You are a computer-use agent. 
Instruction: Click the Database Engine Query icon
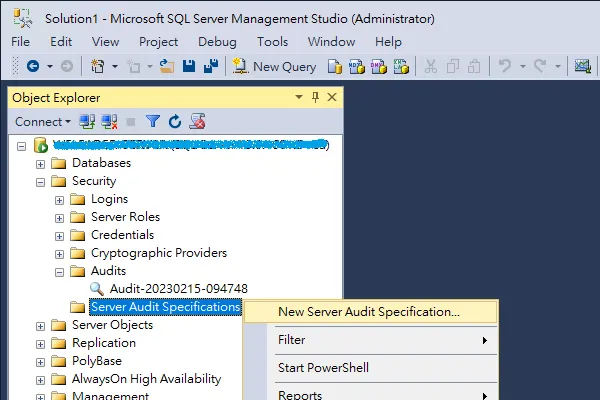335,67
